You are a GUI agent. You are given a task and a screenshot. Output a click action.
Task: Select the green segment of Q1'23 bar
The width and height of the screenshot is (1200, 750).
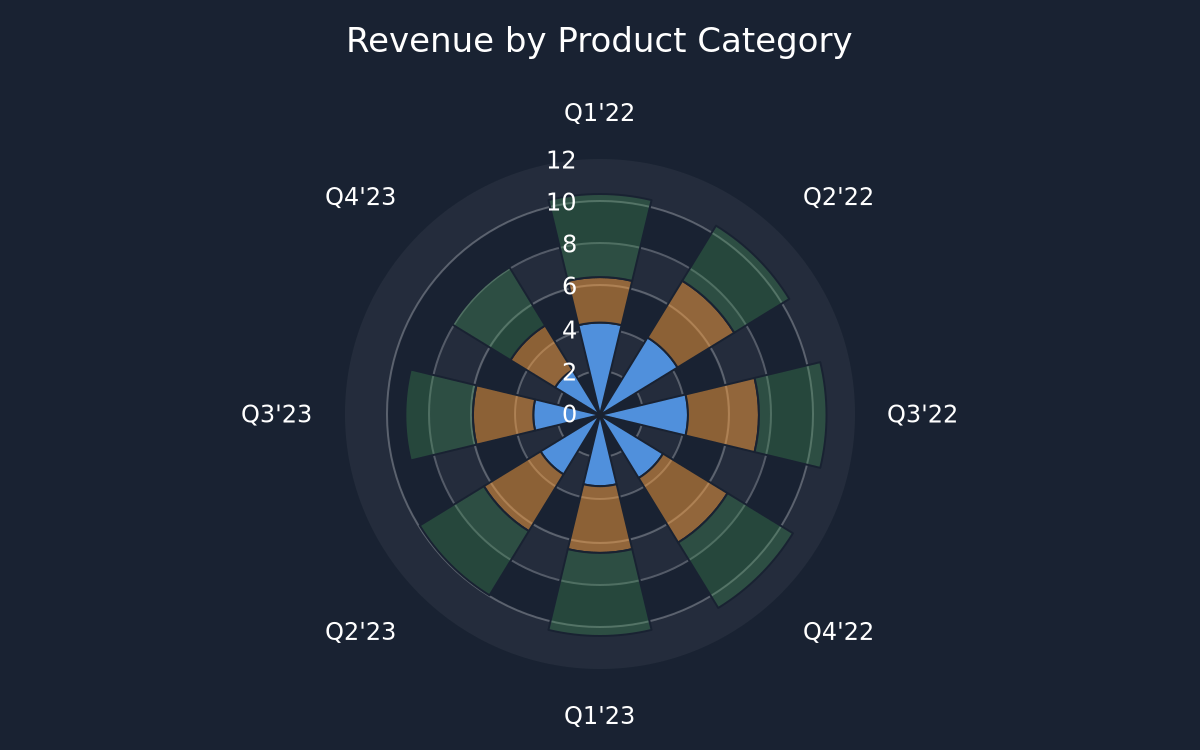(x=600, y=592)
